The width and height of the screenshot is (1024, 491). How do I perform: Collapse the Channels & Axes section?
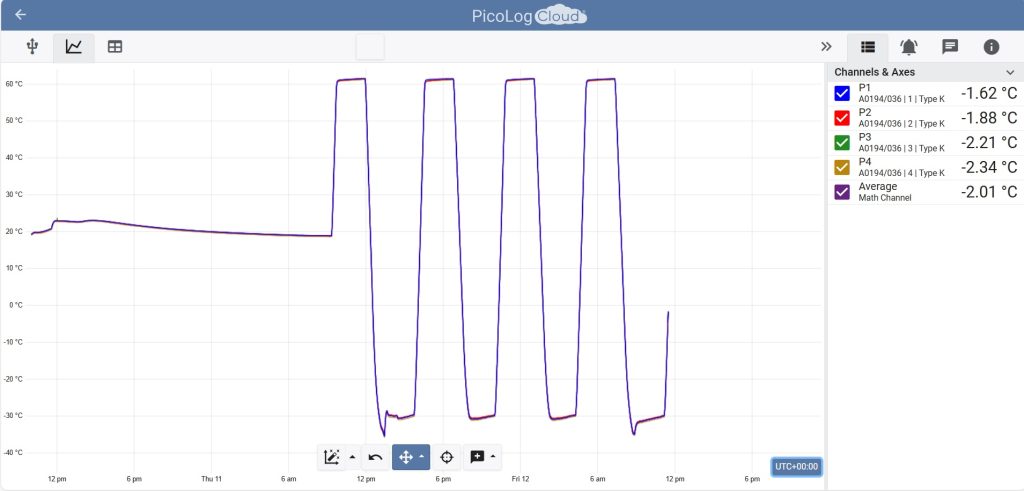click(x=1009, y=73)
